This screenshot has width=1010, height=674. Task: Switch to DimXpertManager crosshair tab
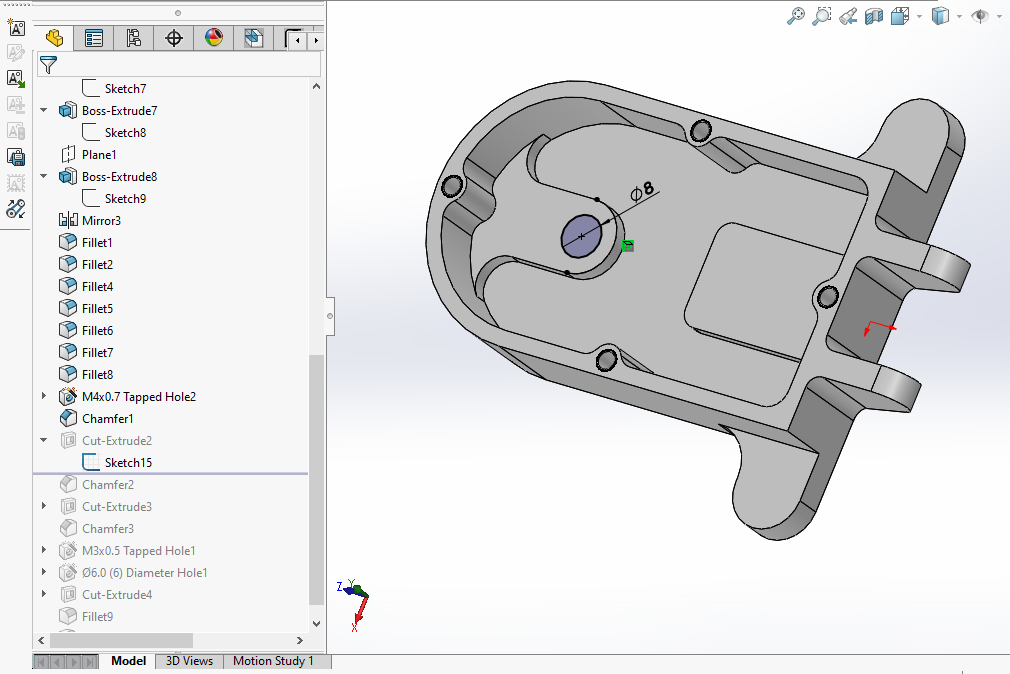[174, 39]
